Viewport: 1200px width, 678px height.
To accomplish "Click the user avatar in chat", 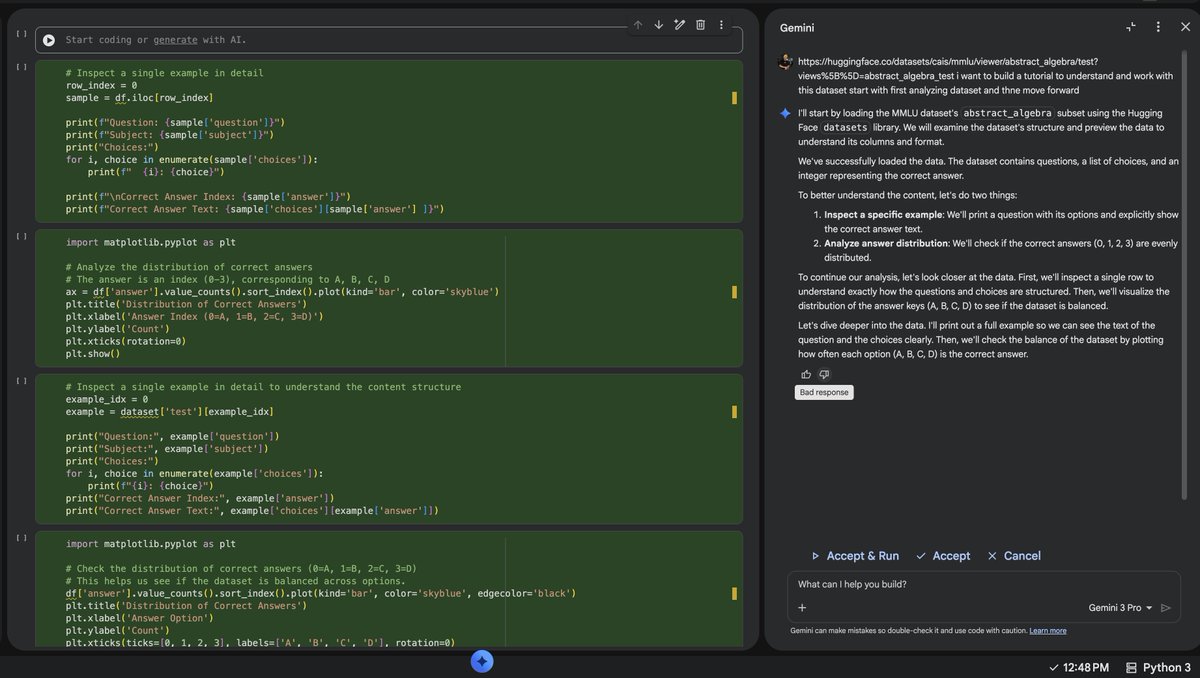I will 785,62.
